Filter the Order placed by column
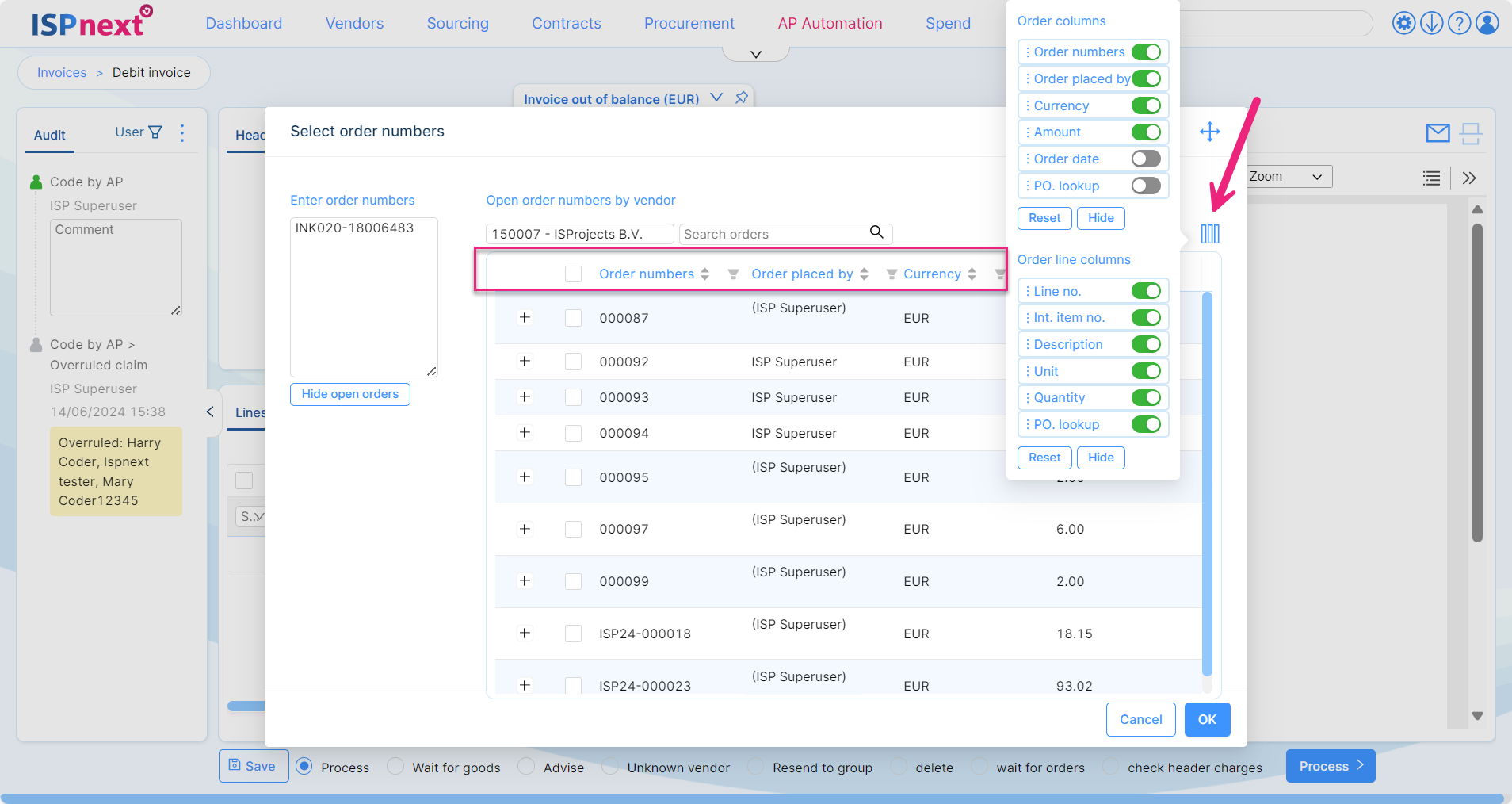1512x804 pixels. point(892,274)
